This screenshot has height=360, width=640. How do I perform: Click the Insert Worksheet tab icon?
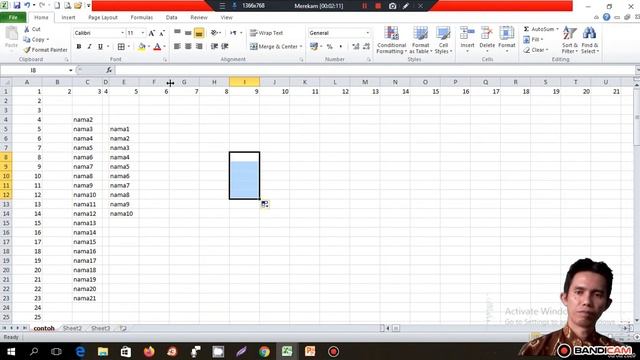point(123,328)
